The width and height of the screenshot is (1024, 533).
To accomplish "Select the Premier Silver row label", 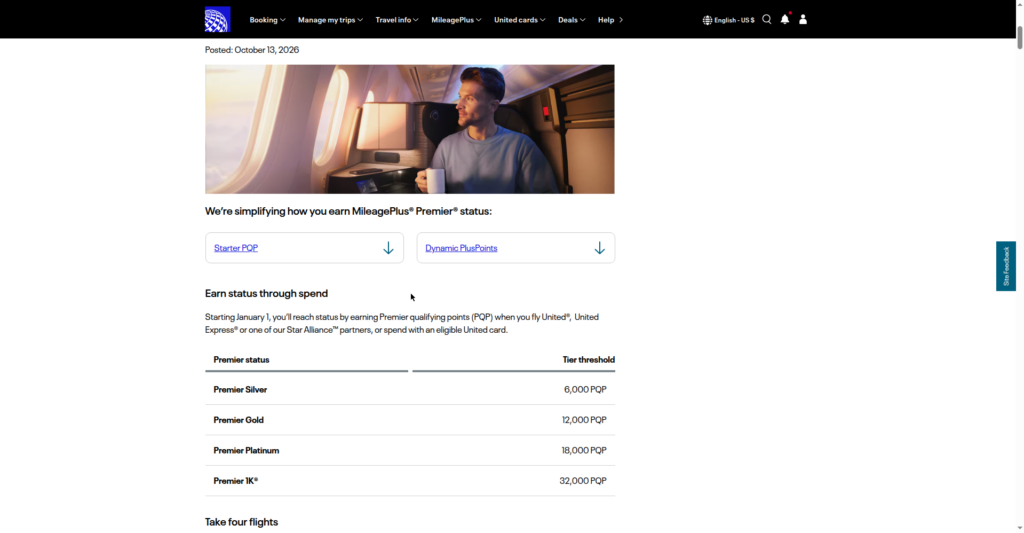I will [x=240, y=390].
